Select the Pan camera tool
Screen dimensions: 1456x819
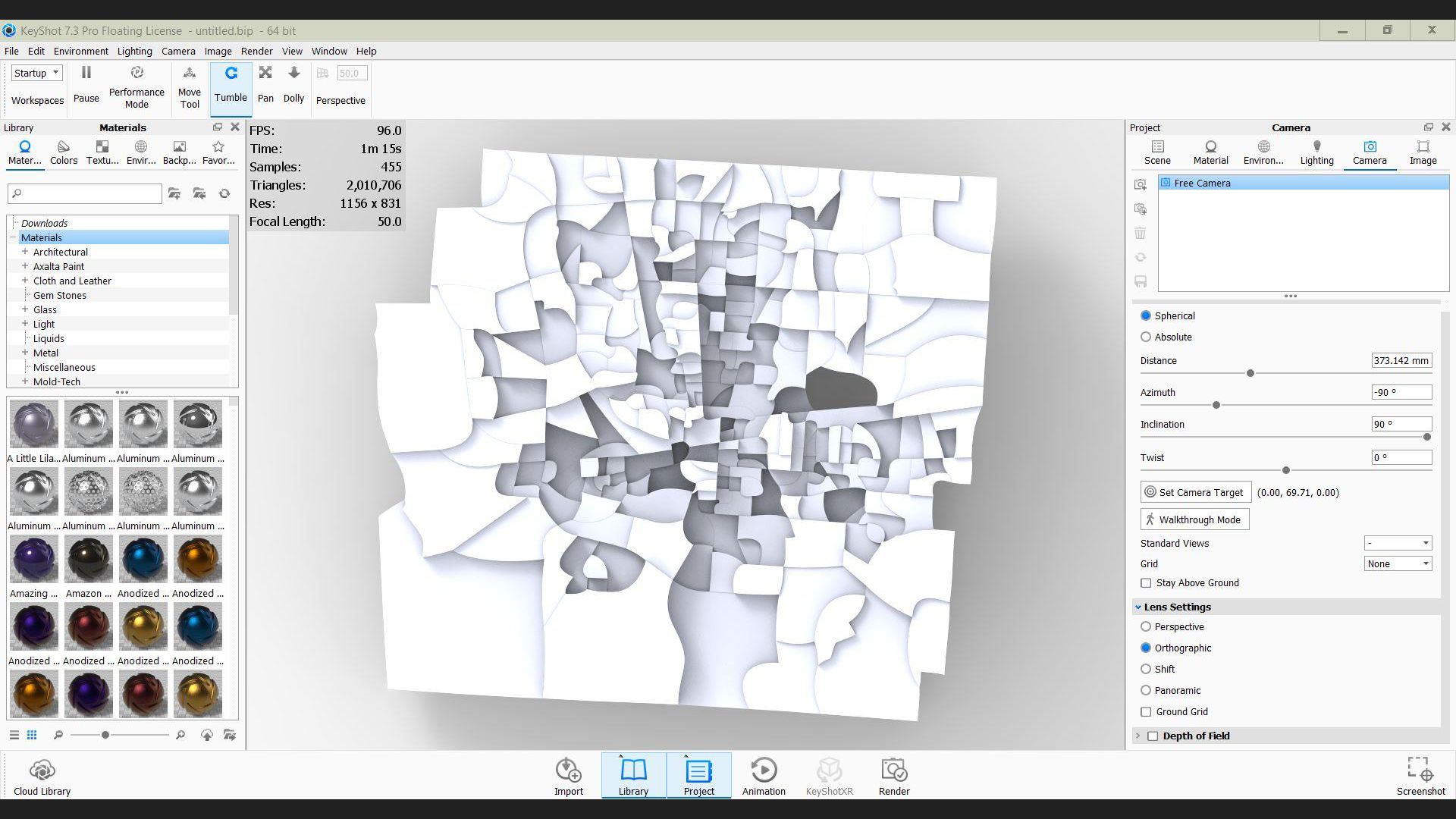pyautogui.click(x=265, y=74)
